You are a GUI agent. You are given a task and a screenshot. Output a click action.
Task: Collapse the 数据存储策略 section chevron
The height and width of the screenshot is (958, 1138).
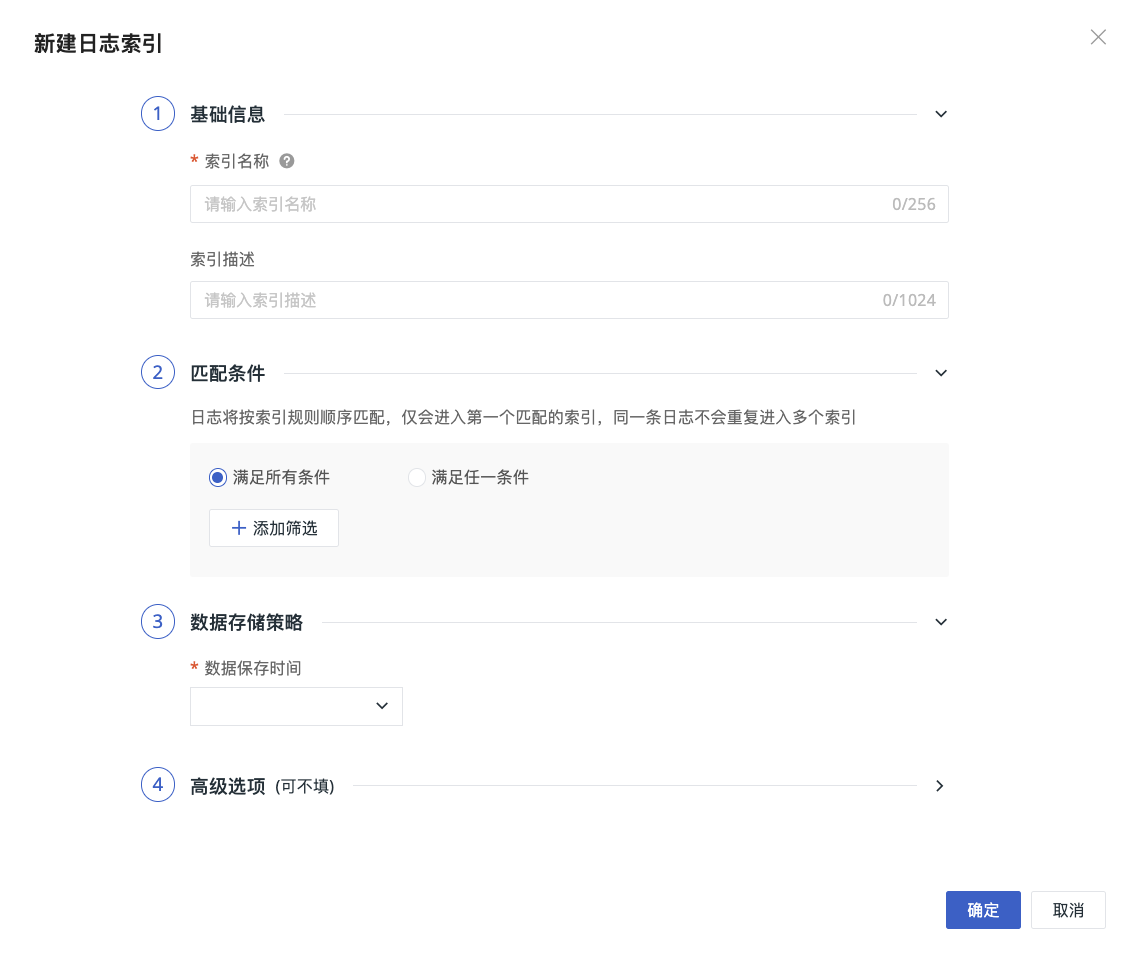click(x=940, y=622)
